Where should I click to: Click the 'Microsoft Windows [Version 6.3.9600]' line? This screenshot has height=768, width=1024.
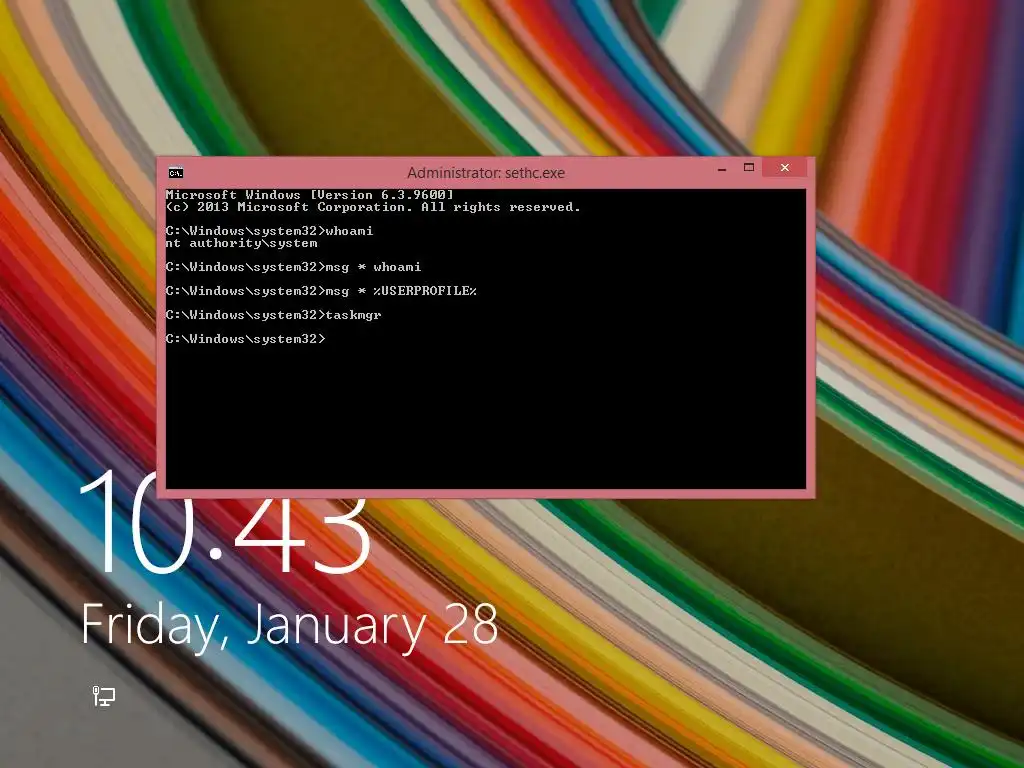click(x=310, y=195)
